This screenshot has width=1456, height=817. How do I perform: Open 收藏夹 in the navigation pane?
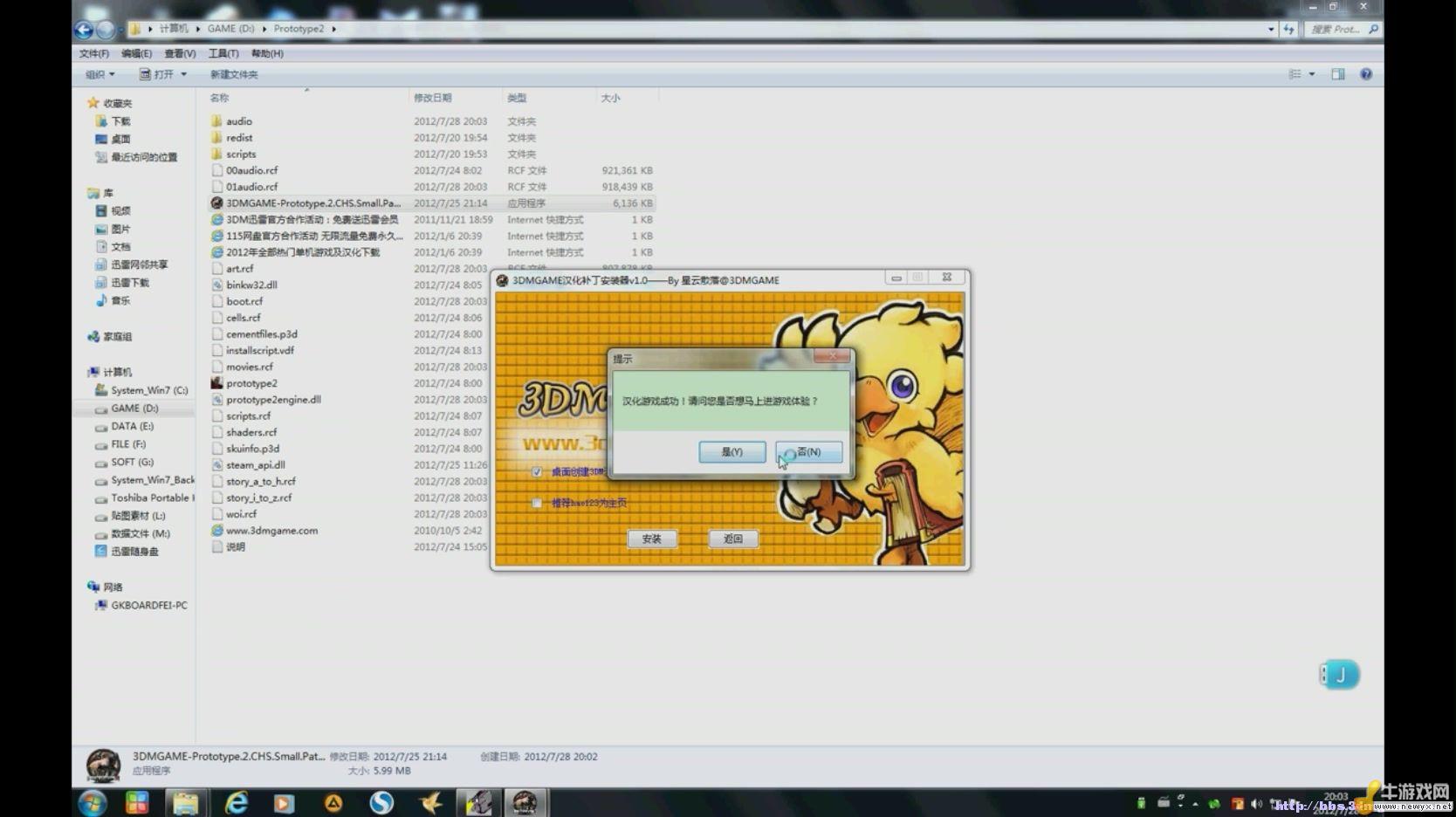pos(117,103)
